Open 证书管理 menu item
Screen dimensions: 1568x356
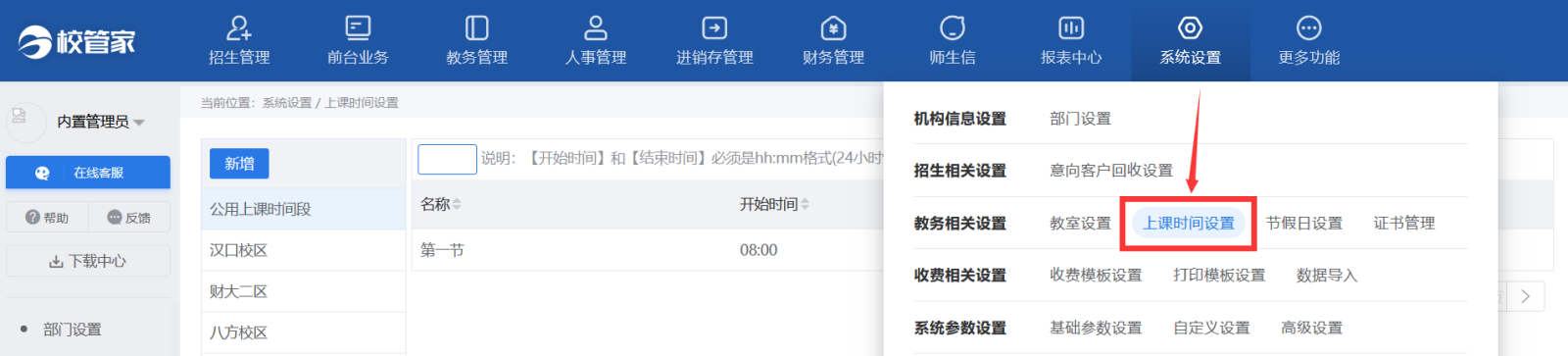click(x=1404, y=224)
